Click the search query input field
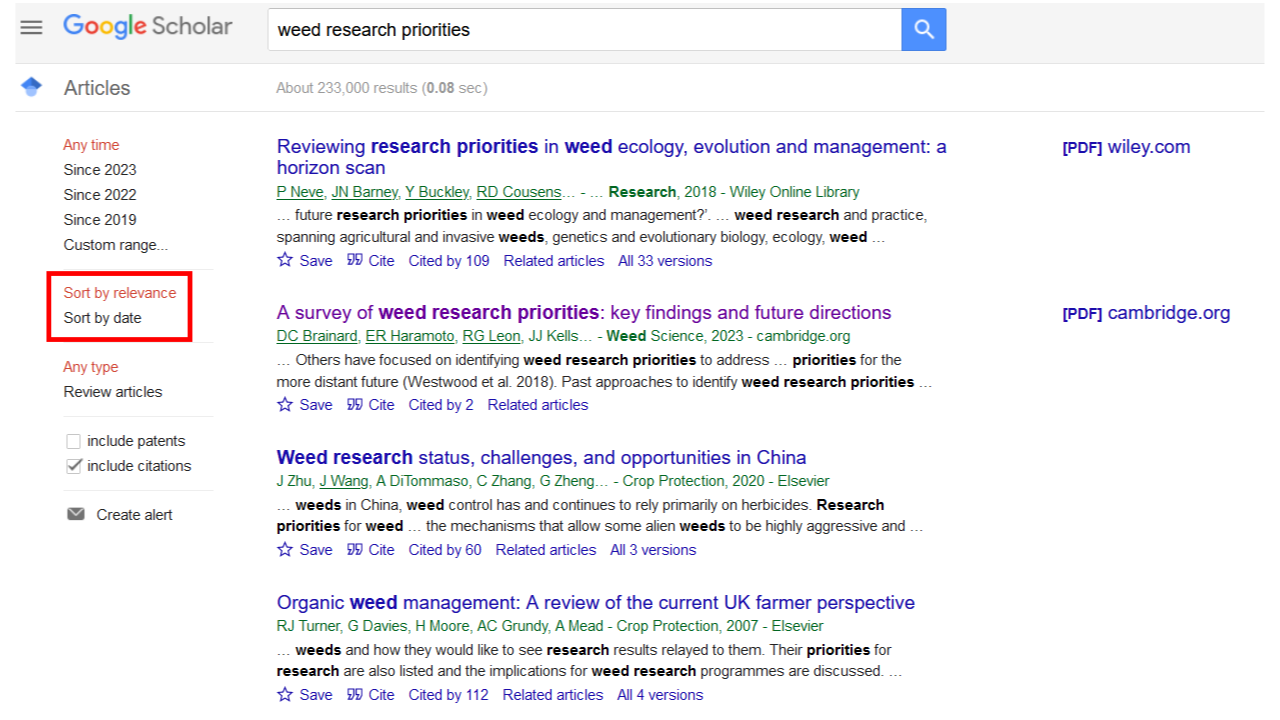The width and height of the screenshot is (1280, 720). click(x=585, y=30)
